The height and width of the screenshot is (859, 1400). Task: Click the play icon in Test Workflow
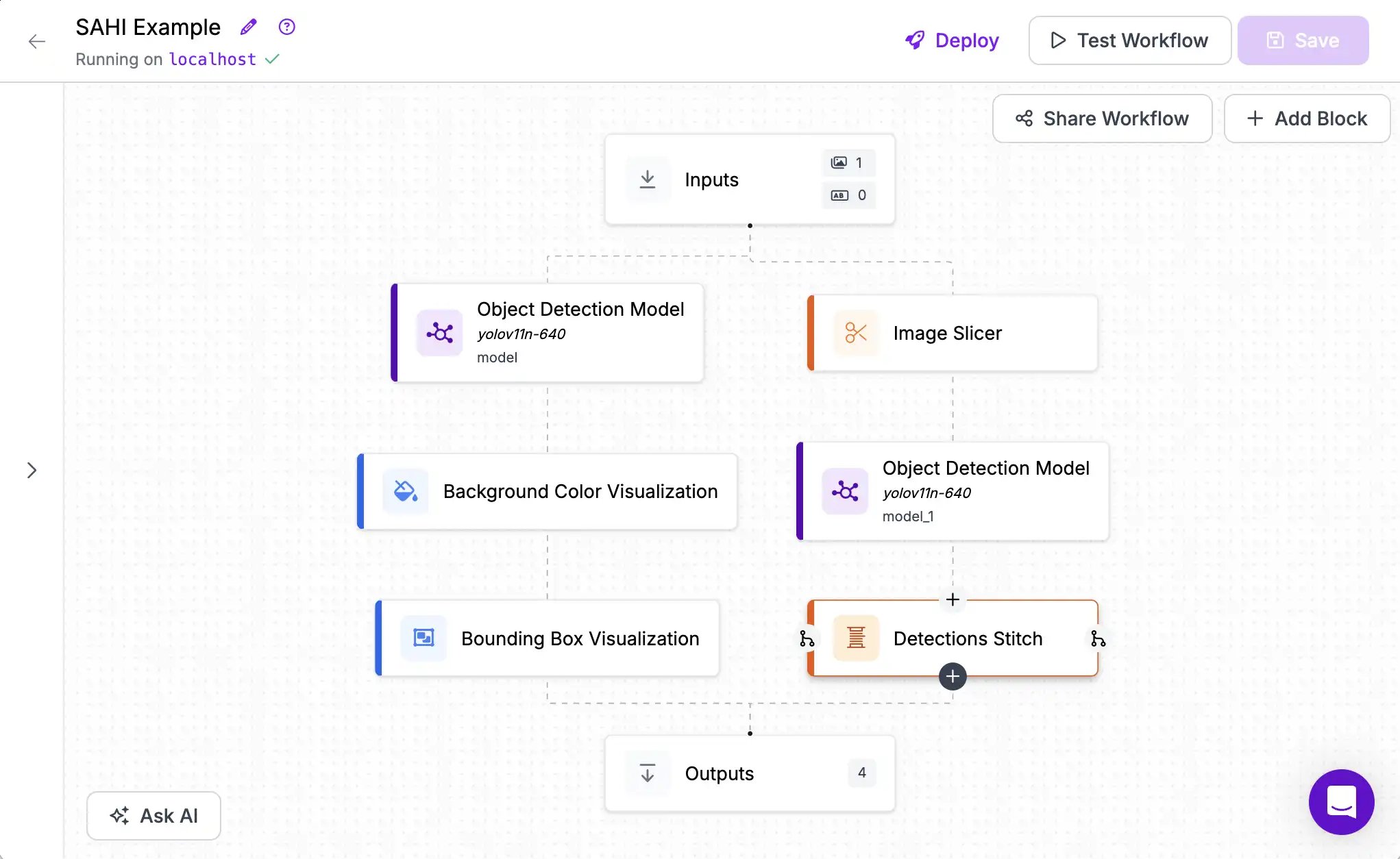point(1058,40)
